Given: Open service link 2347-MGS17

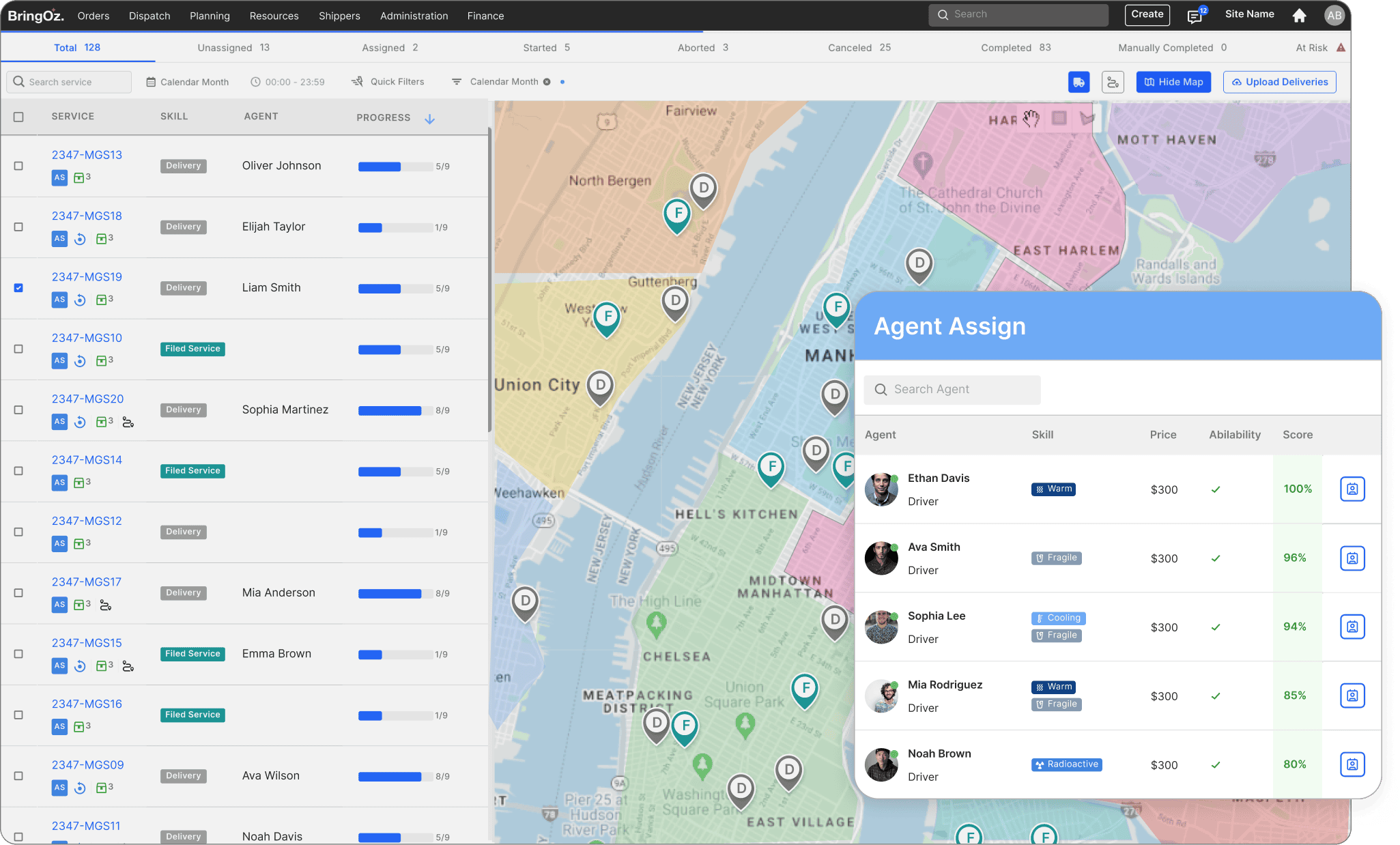Looking at the screenshot, I should 87,582.
